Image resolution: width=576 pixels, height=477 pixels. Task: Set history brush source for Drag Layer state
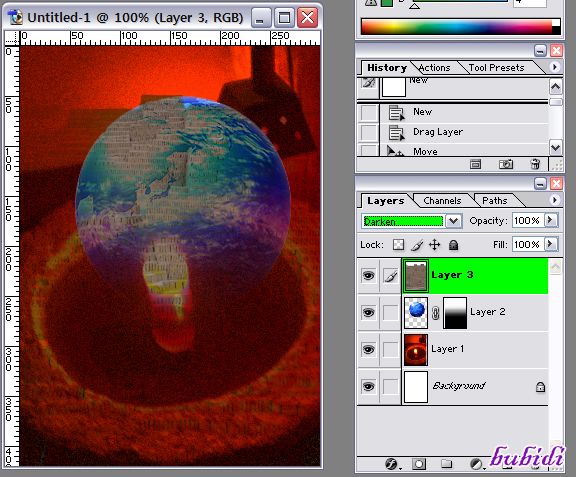point(369,133)
